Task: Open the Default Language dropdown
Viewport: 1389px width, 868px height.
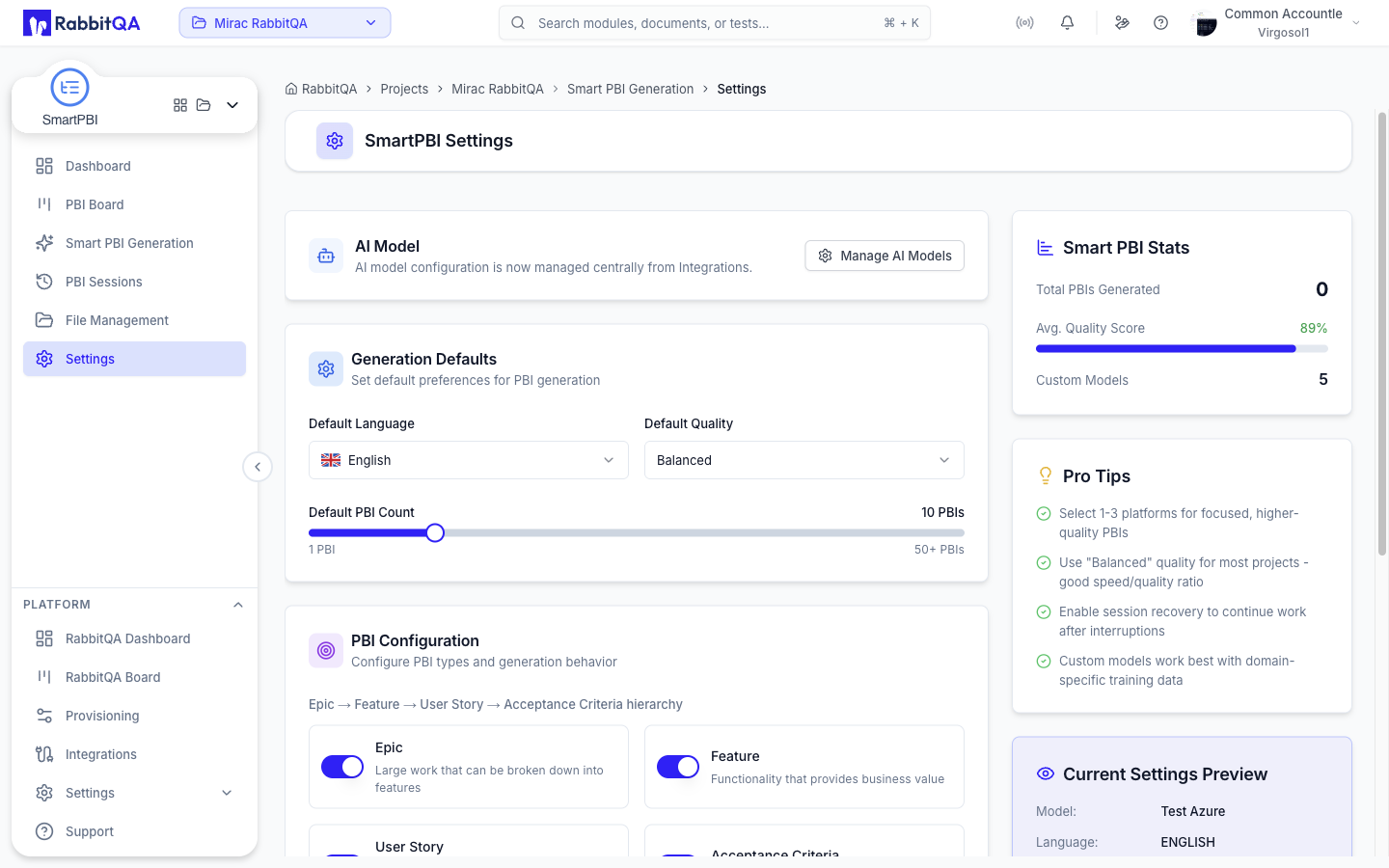Action: [469, 460]
